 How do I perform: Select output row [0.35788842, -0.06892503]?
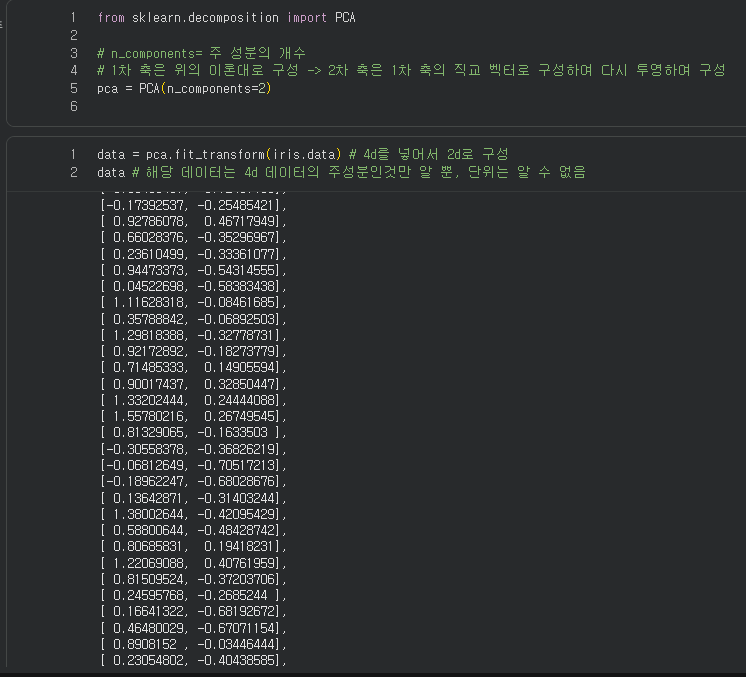(194, 319)
